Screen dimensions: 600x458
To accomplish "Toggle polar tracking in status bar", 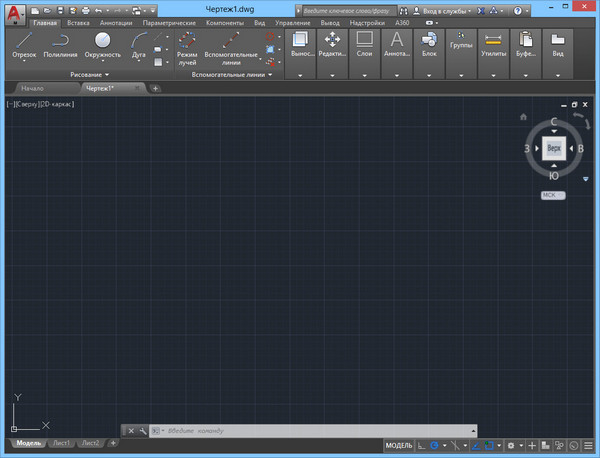I will (436, 445).
